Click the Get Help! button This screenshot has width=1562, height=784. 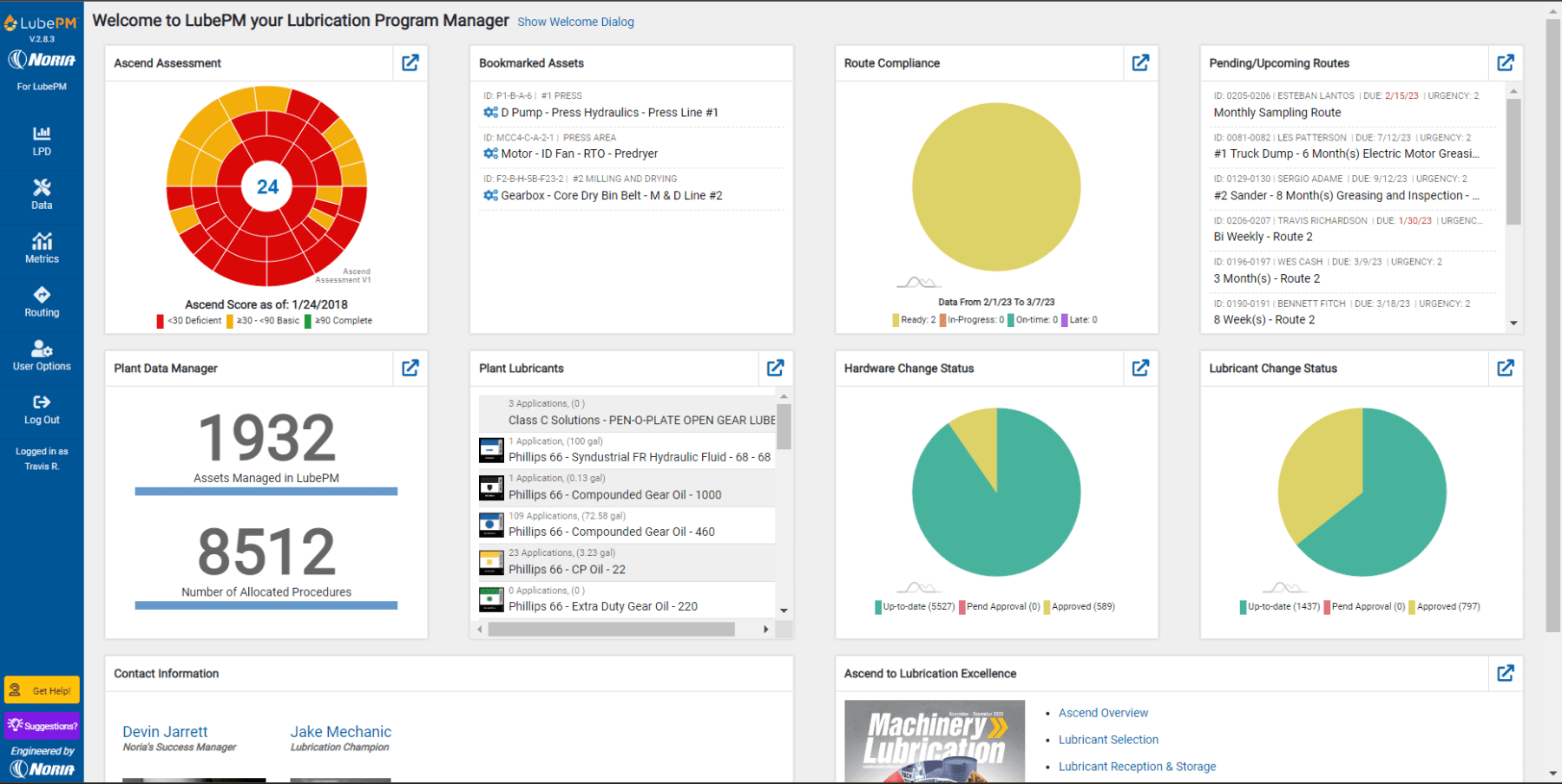click(x=42, y=690)
